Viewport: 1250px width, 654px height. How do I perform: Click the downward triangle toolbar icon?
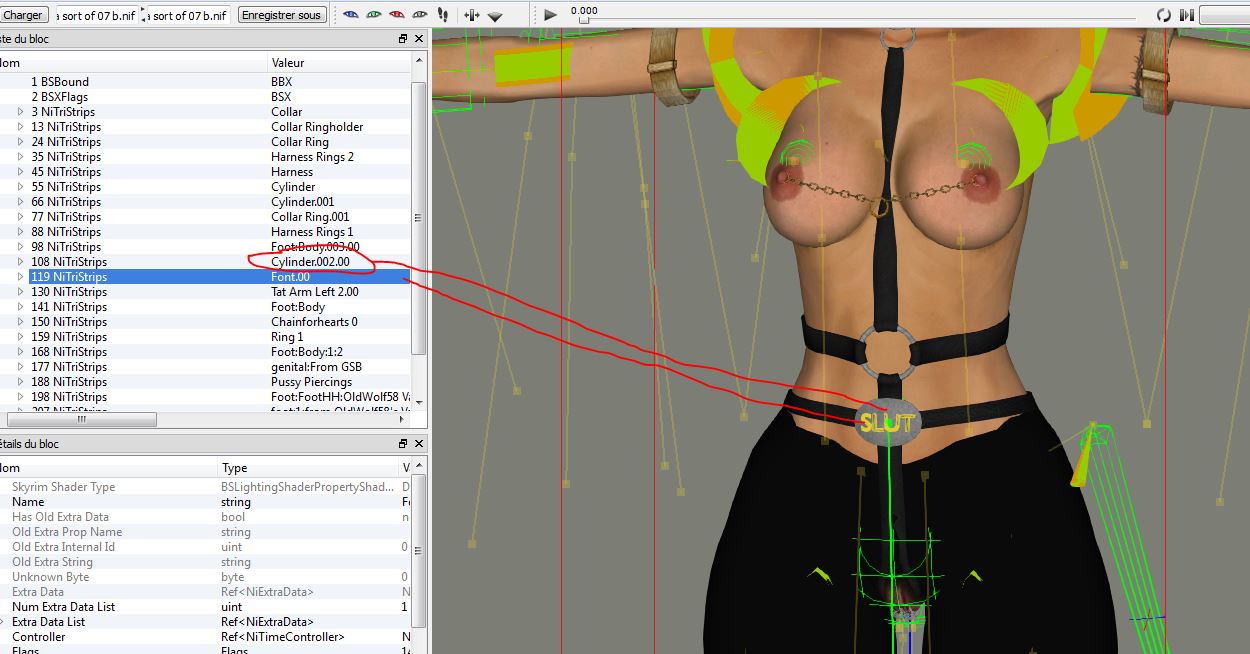[x=495, y=16]
